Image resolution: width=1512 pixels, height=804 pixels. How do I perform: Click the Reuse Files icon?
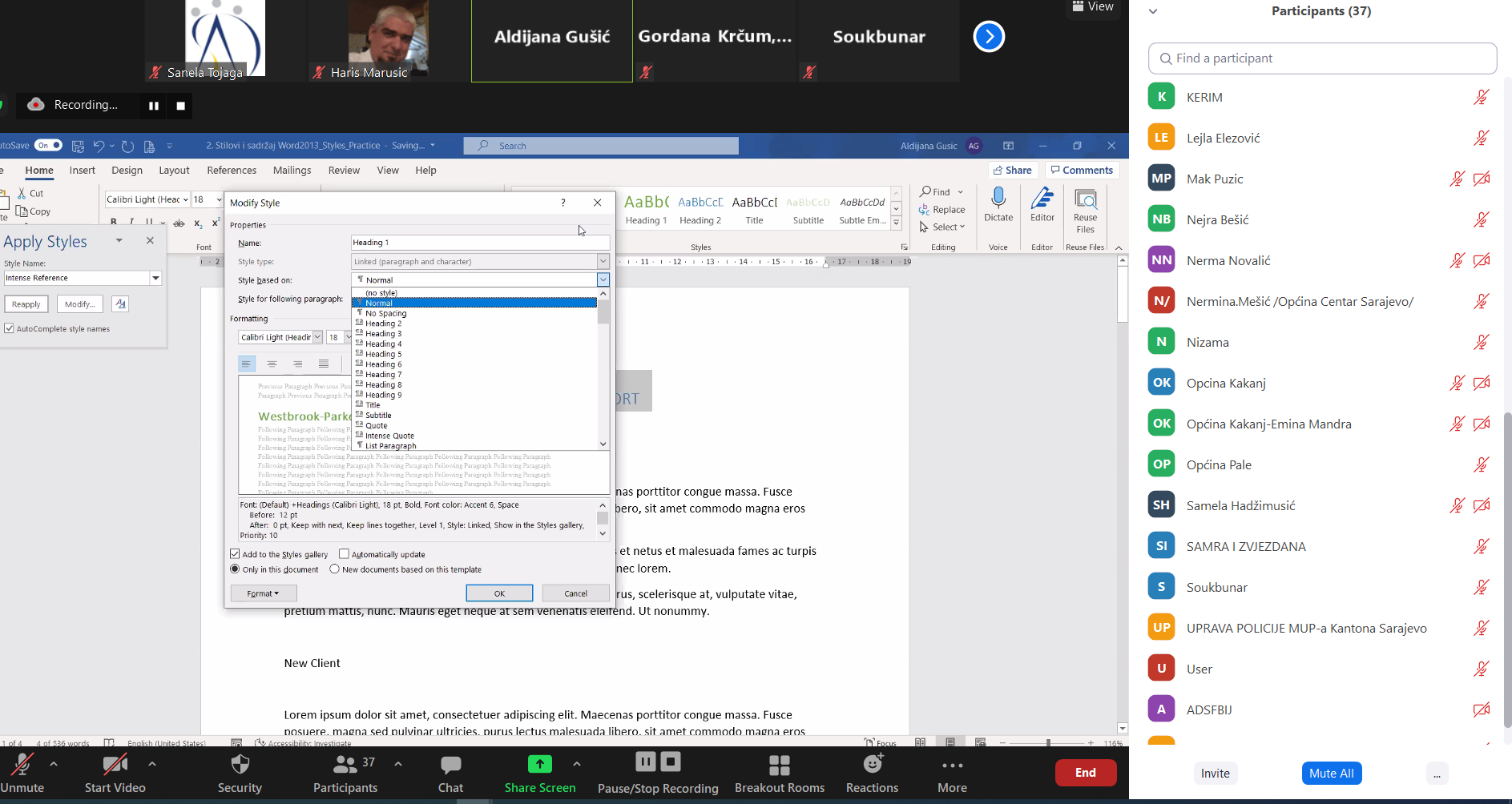[x=1085, y=200]
